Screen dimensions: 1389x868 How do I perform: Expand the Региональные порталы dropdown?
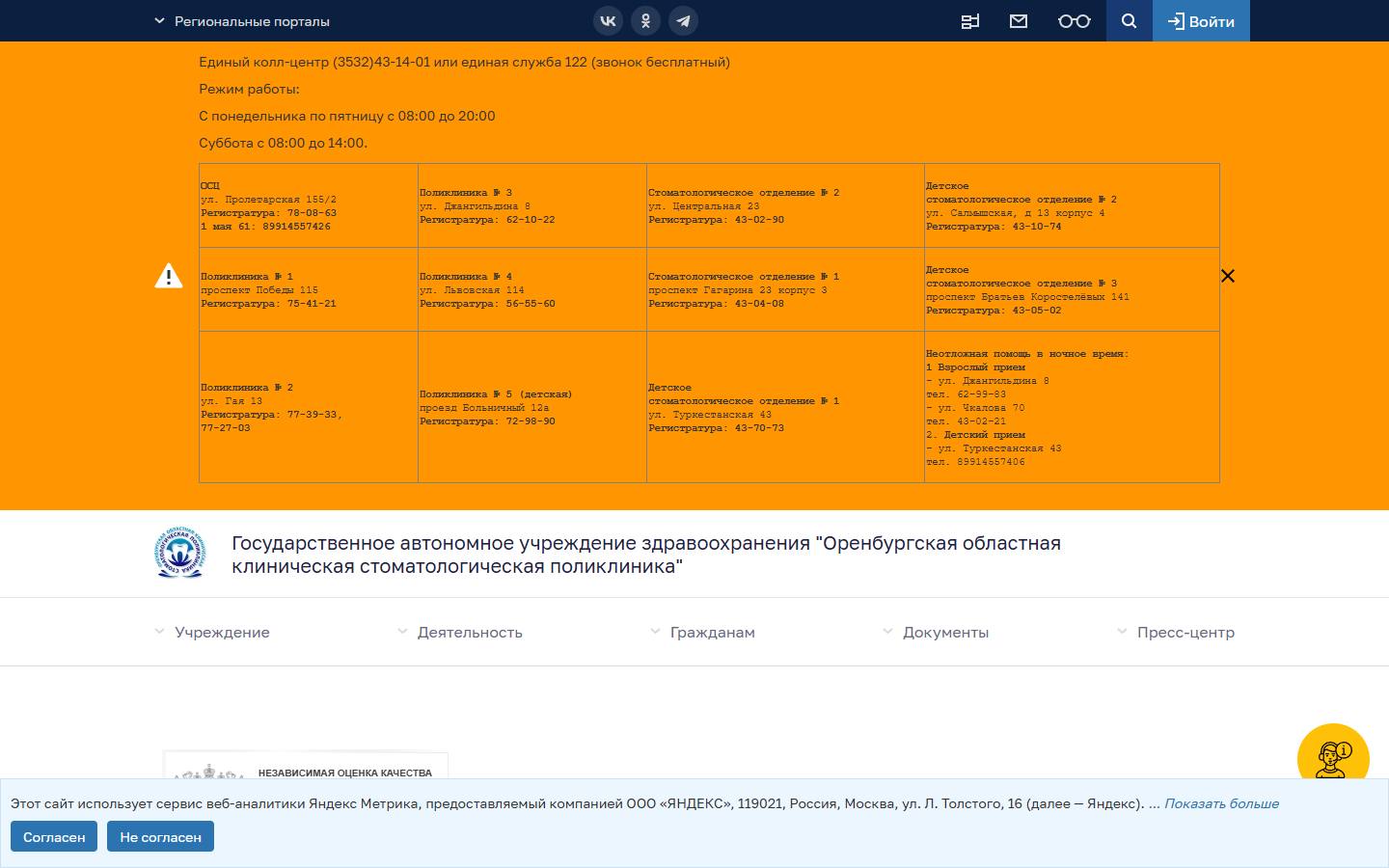point(242,21)
